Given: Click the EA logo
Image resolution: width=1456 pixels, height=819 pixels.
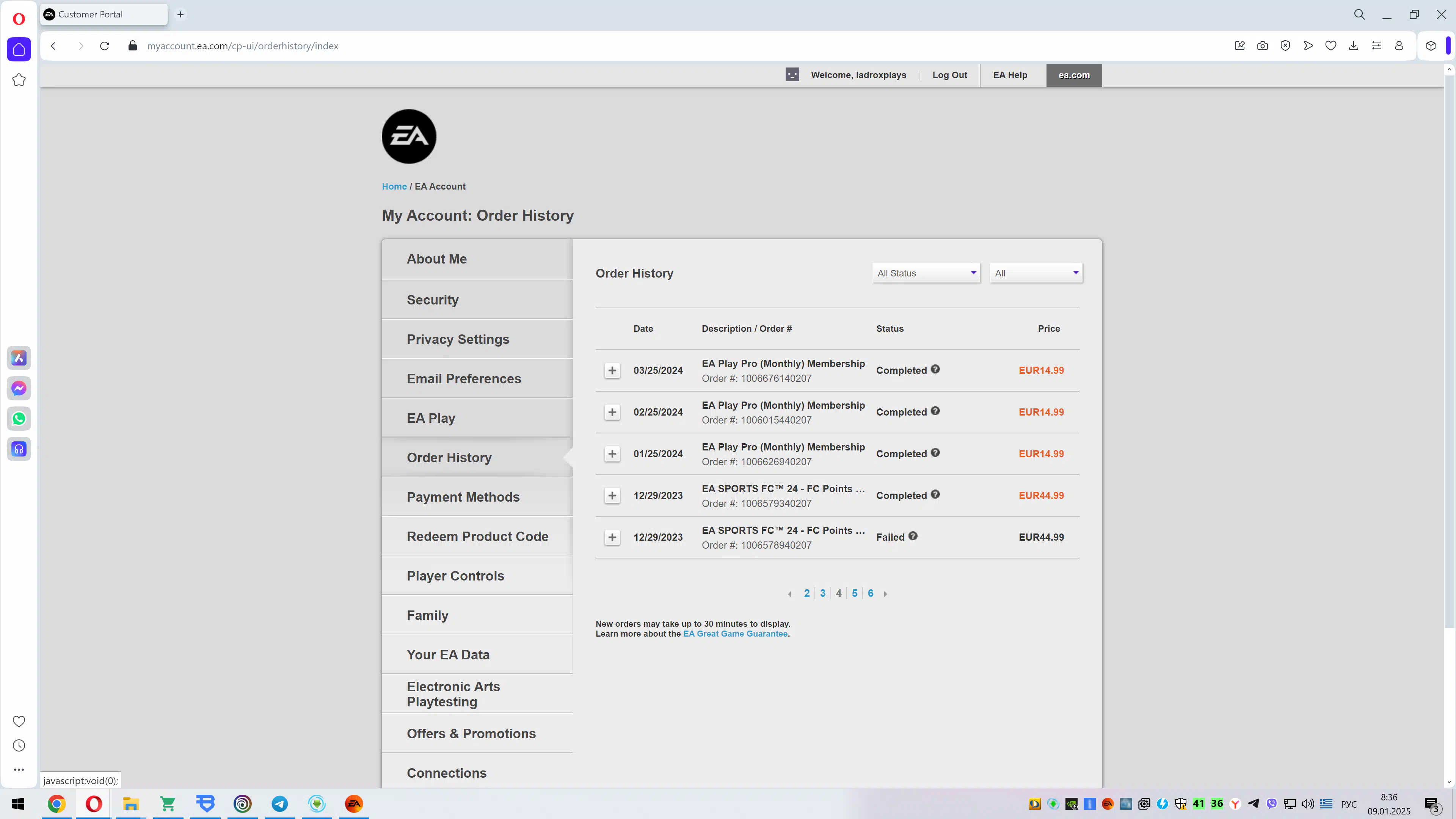Looking at the screenshot, I should point(409,137).
